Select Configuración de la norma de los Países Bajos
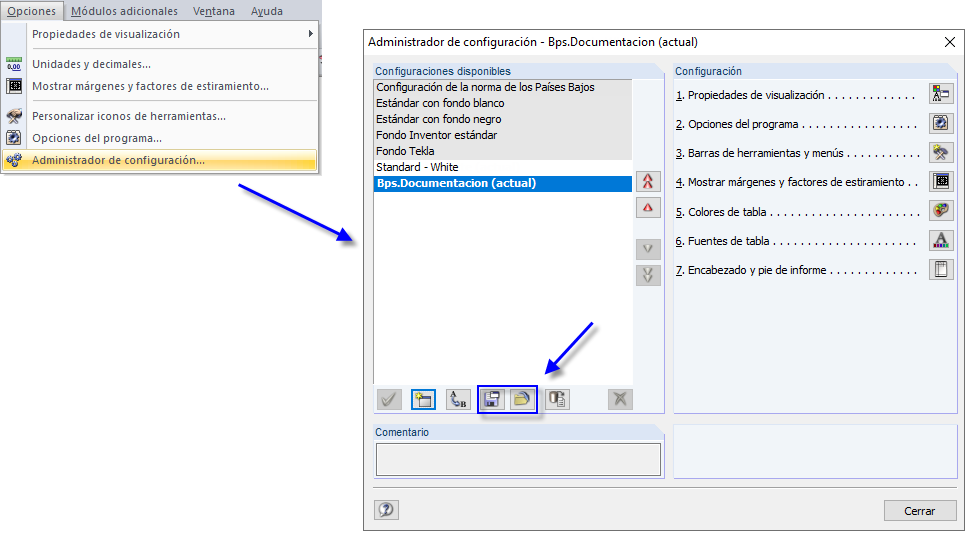This screenshot has width=970, height=552. (503, 87)
